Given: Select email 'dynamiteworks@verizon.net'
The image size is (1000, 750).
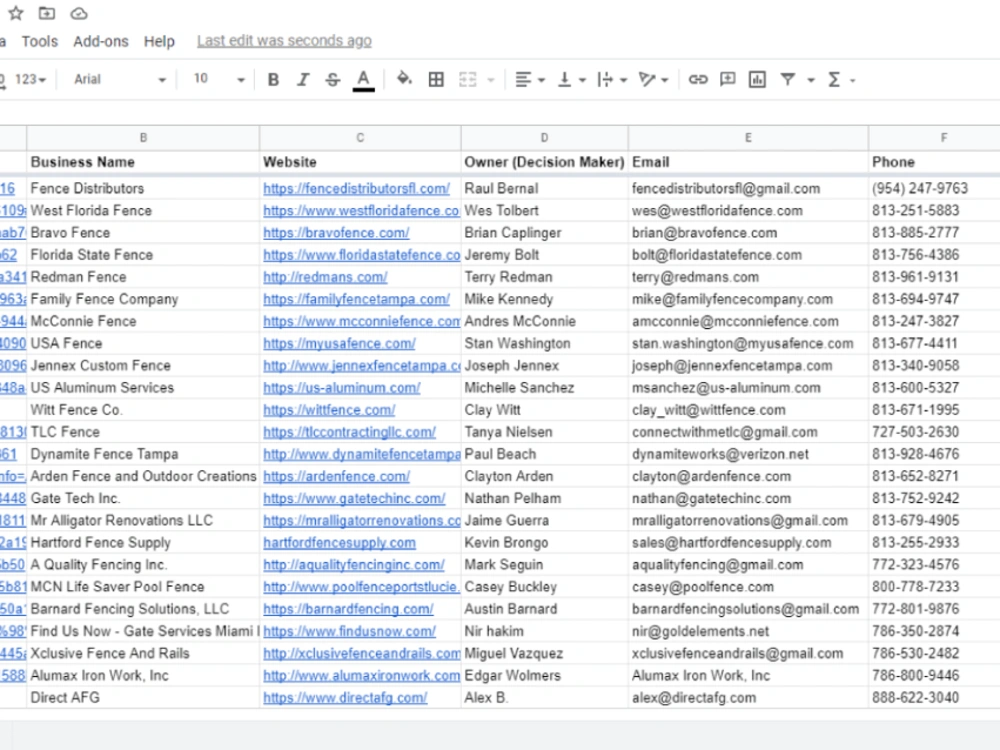Looking at the screenshot, I should (748, 454).
